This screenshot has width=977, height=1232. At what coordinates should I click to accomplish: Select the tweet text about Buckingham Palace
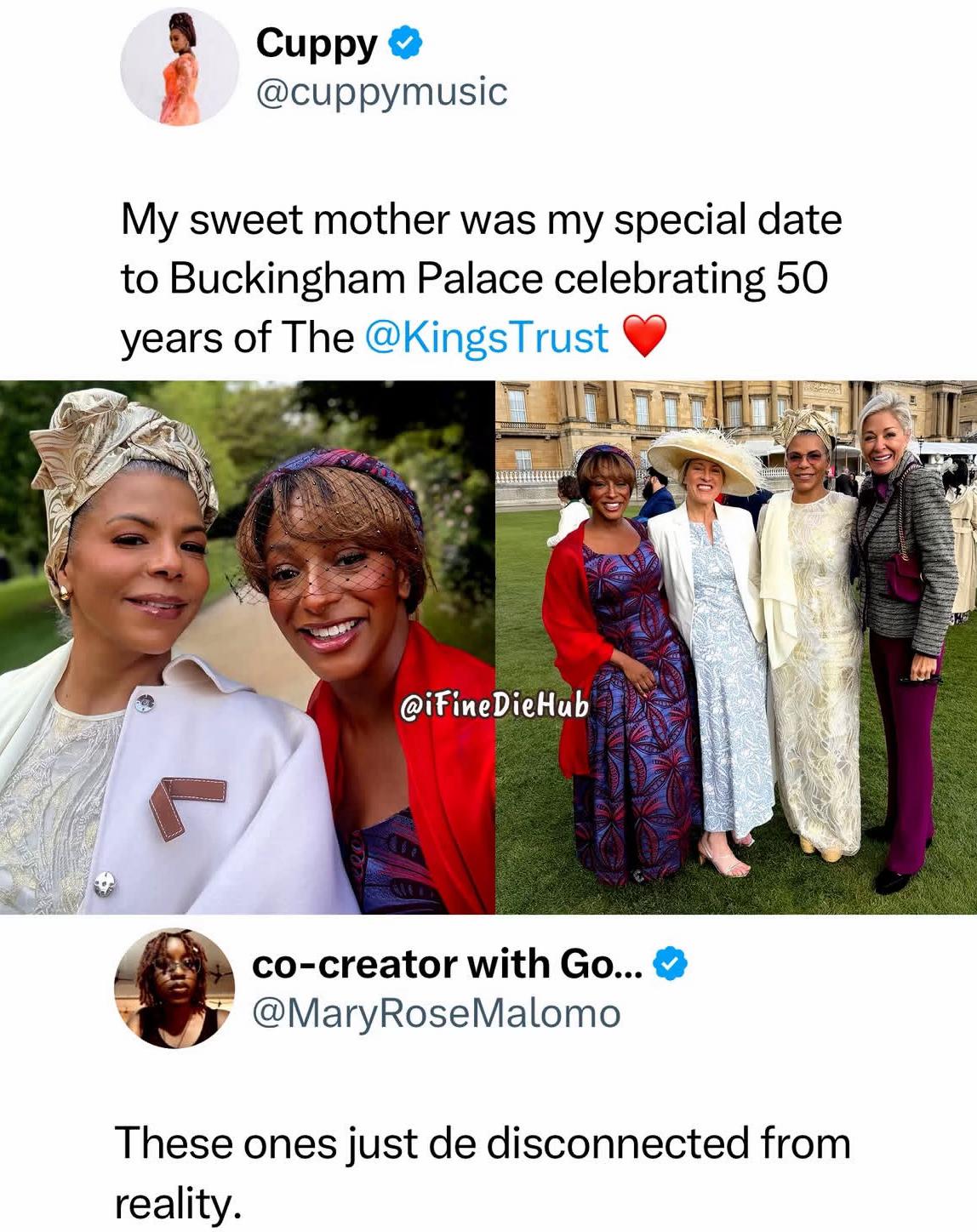(482, 278)
